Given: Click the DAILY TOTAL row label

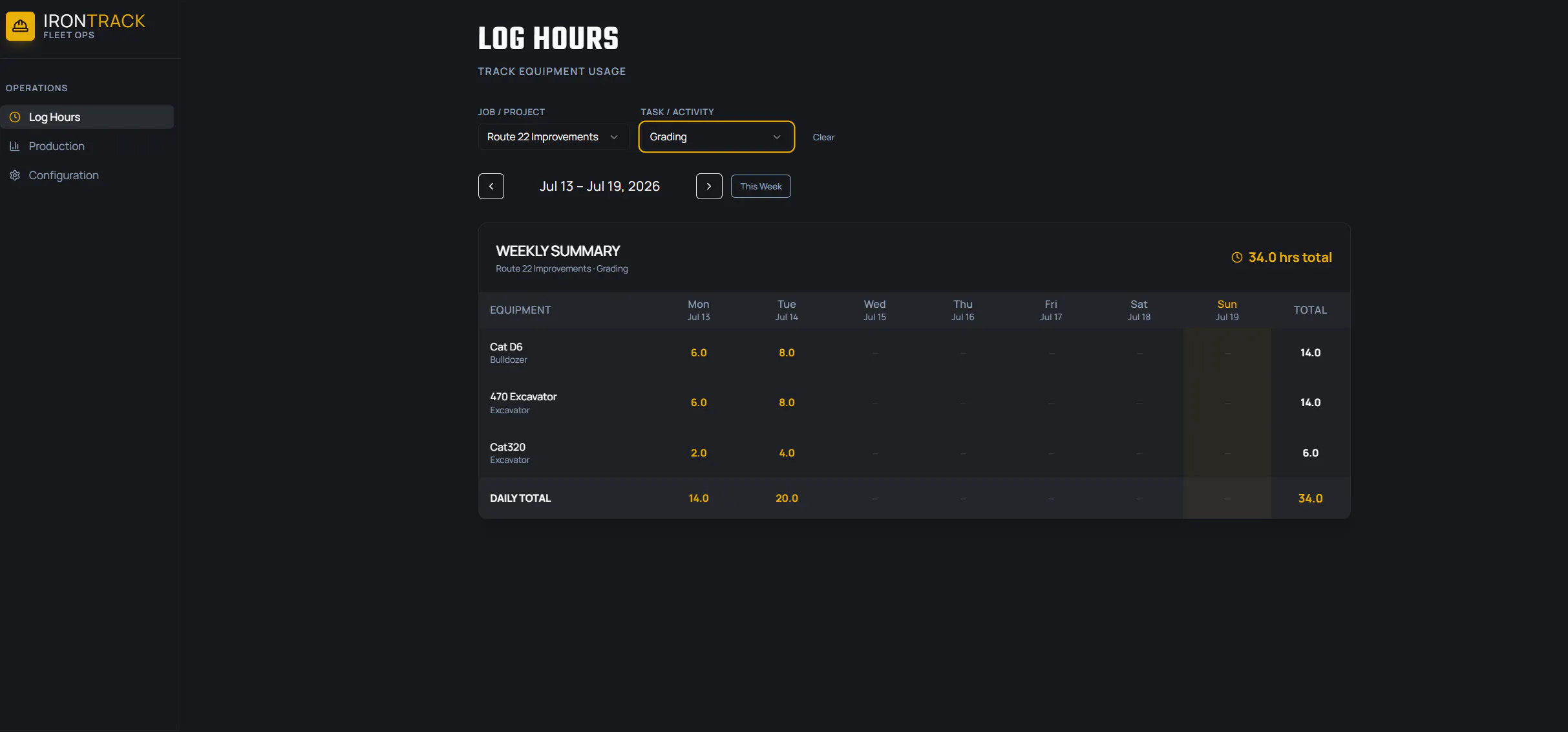Looking at the screenshot, I should (520, 499).
